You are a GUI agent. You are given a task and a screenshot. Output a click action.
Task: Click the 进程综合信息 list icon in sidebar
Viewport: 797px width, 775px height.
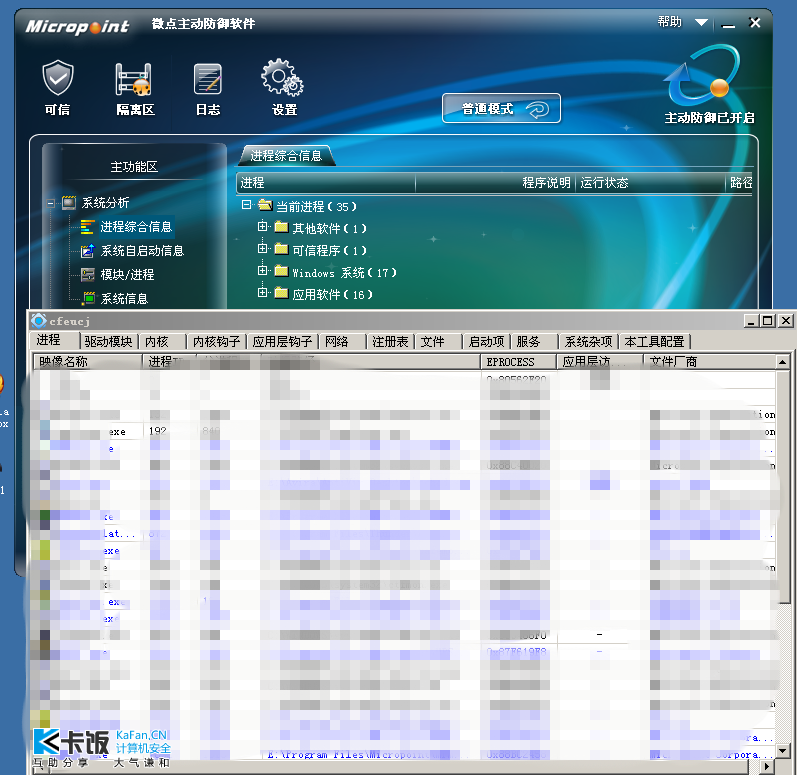87,227
